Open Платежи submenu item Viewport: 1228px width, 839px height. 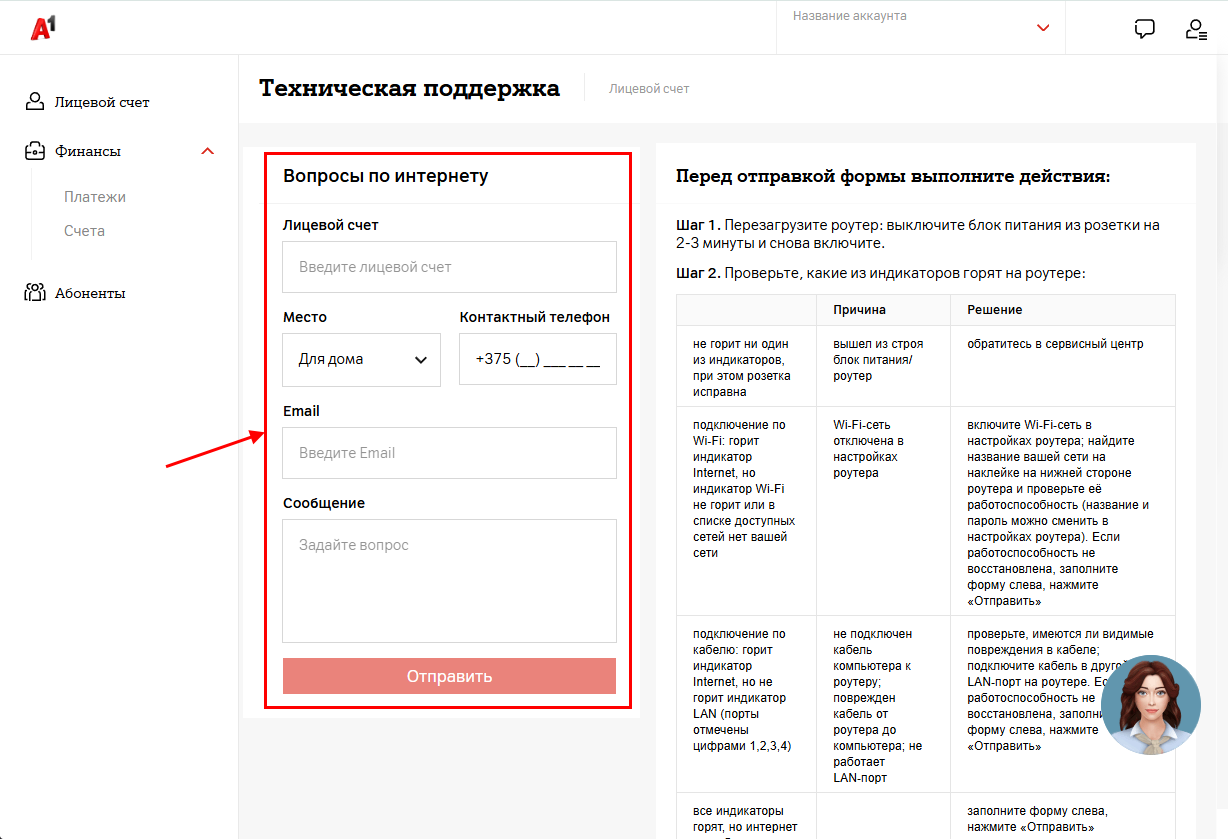click(x=95, y=197)
